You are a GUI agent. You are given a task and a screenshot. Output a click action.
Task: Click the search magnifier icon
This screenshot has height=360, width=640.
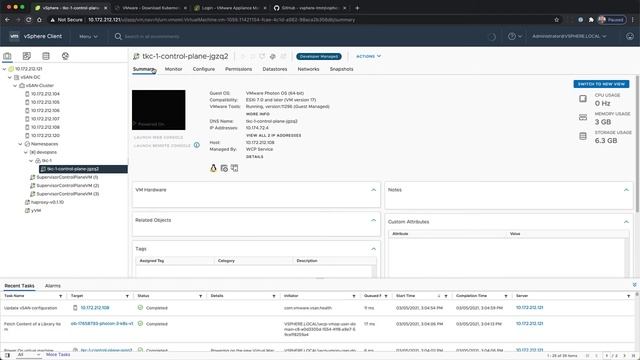[x=118, y=36]
